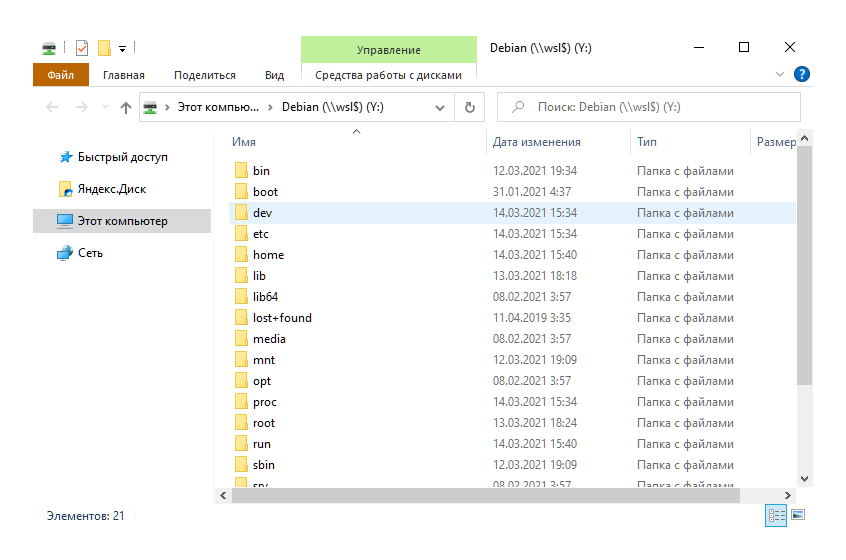Open the recent locations dropdown arrow

104,107
